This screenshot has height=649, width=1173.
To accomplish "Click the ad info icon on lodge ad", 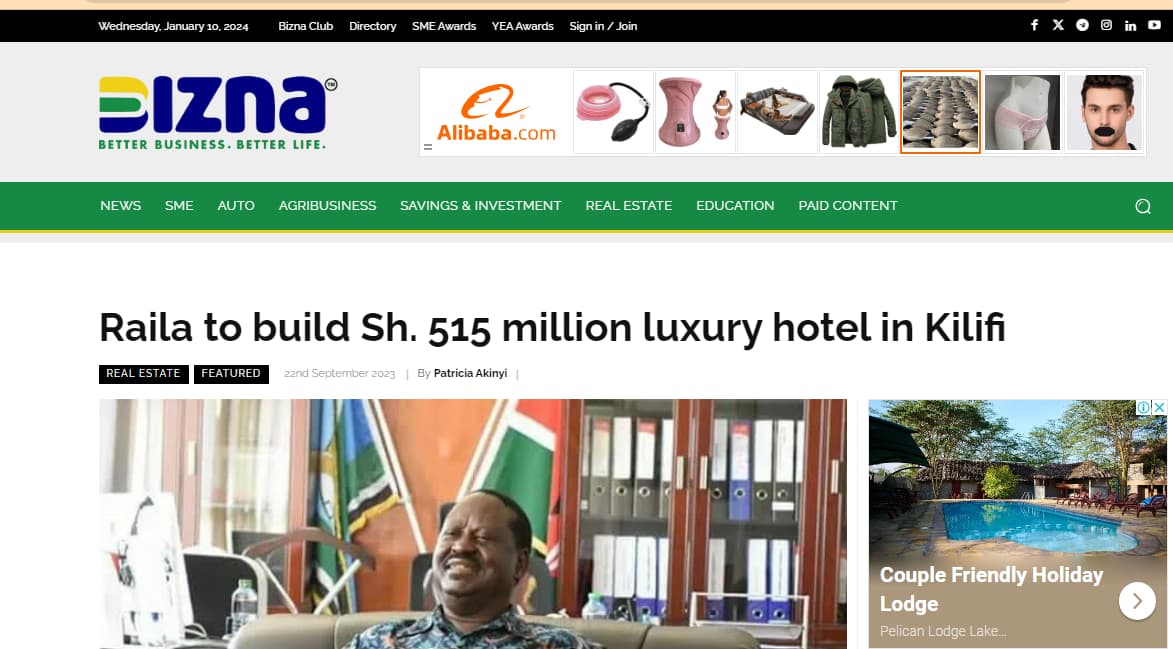I will pos(1143,407).
